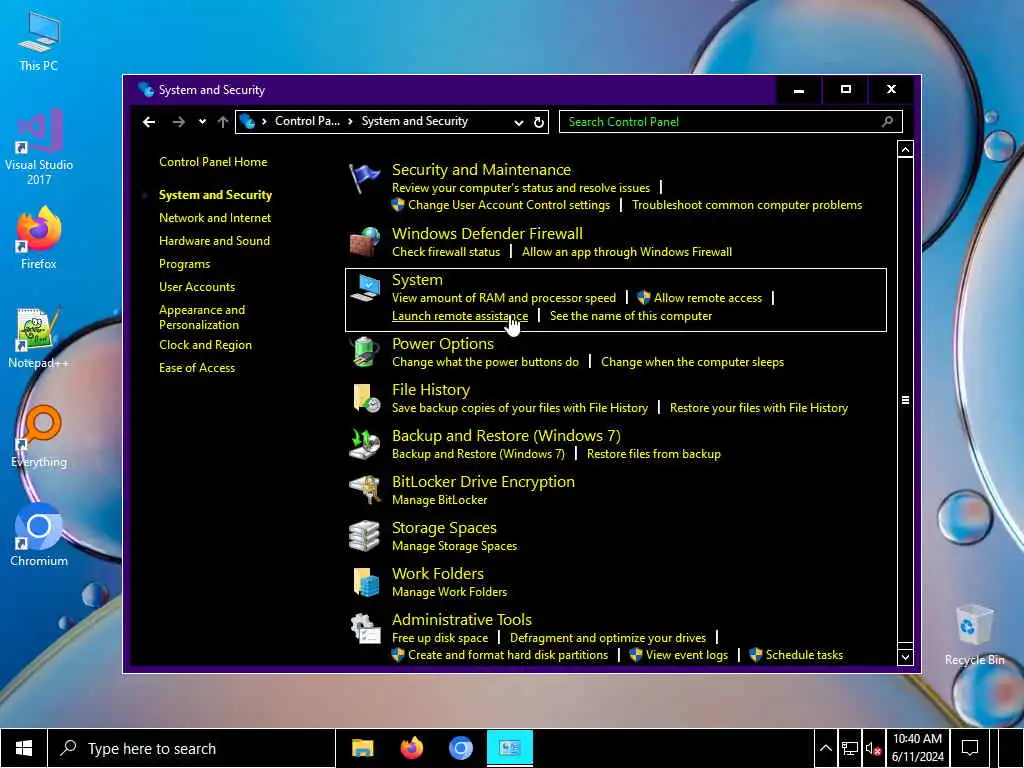Click the muted volume tray icon
The height and width of the screenshot is (768, 1024).
(873, 748)
